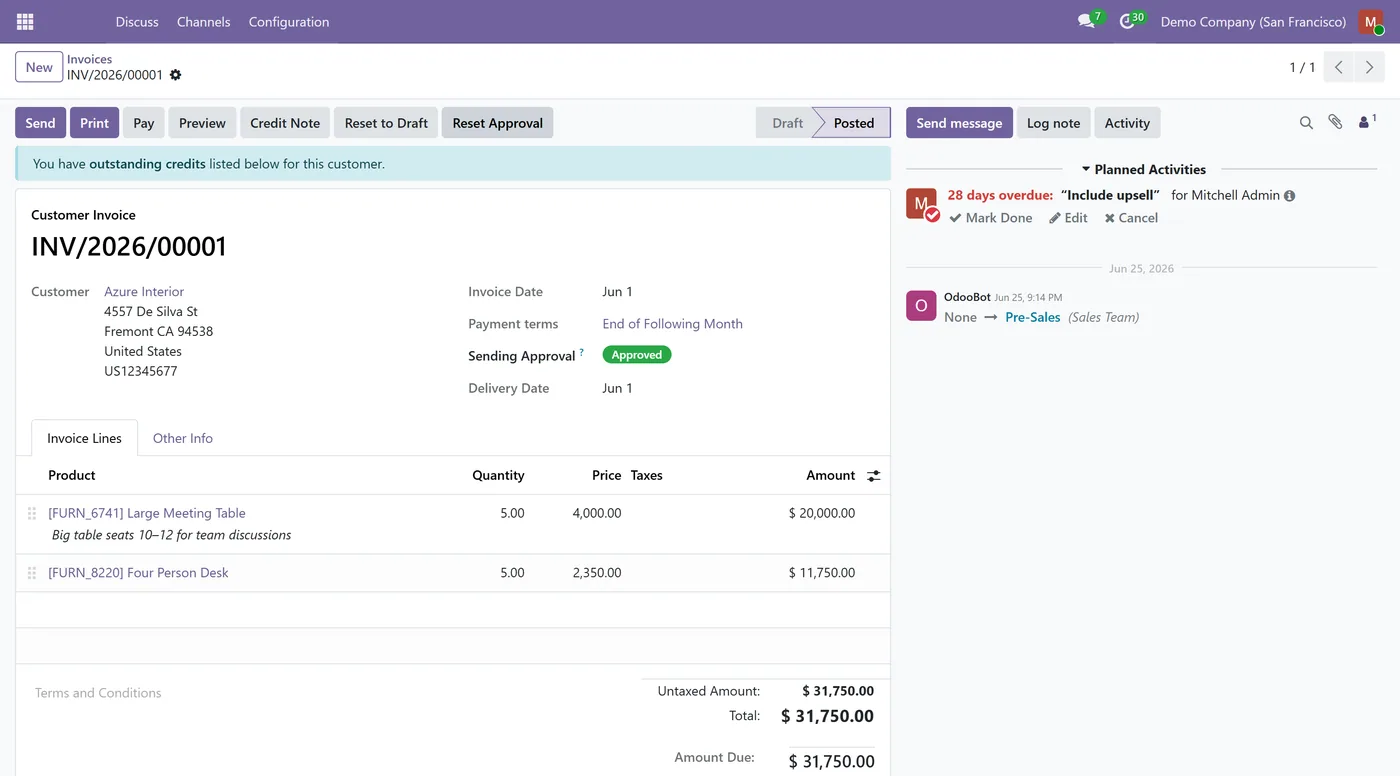Click OdooBot avatar in message log

(x=921, y=306)
